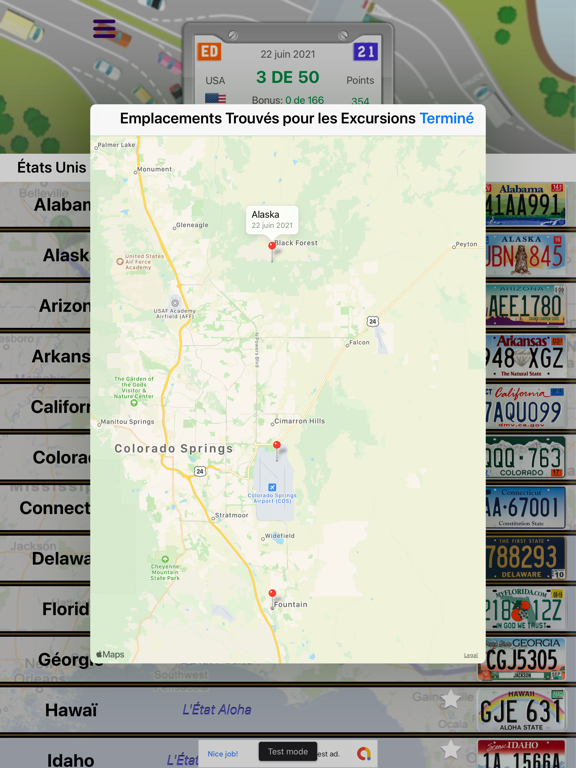This screenshot has height=768, width=576.
Task: Tap the 22 juin 2021 date in scoreboard
Action: (288, 54)
